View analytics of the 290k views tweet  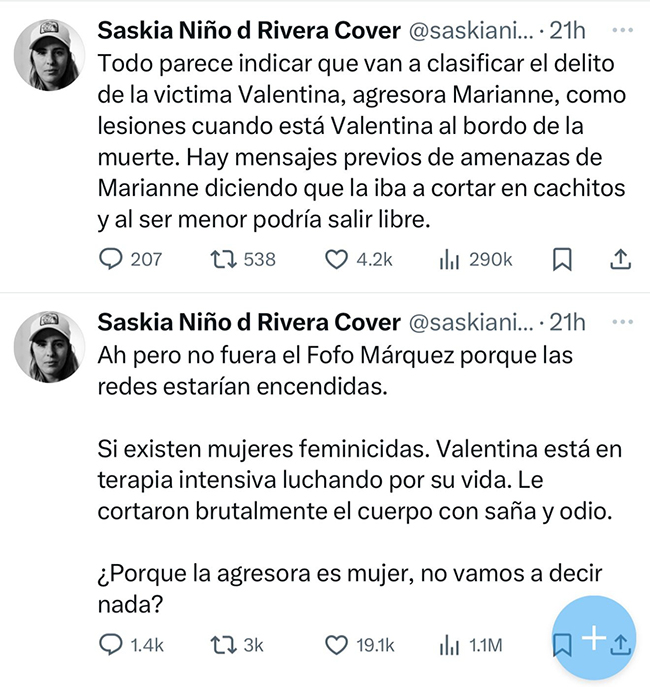coord(449,260)
